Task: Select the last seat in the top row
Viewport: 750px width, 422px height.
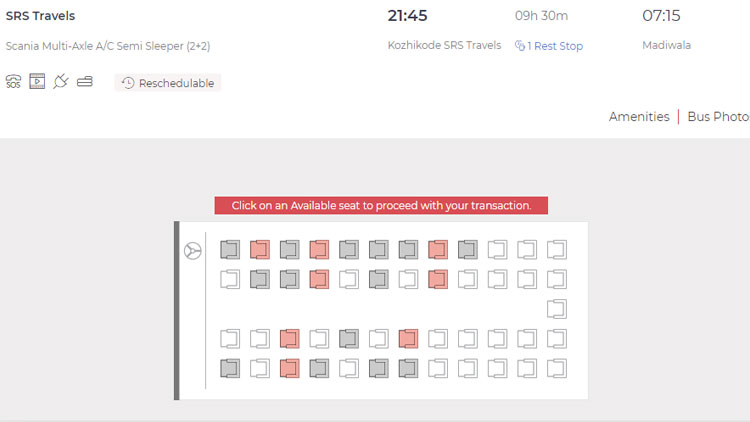Action: 557,249
